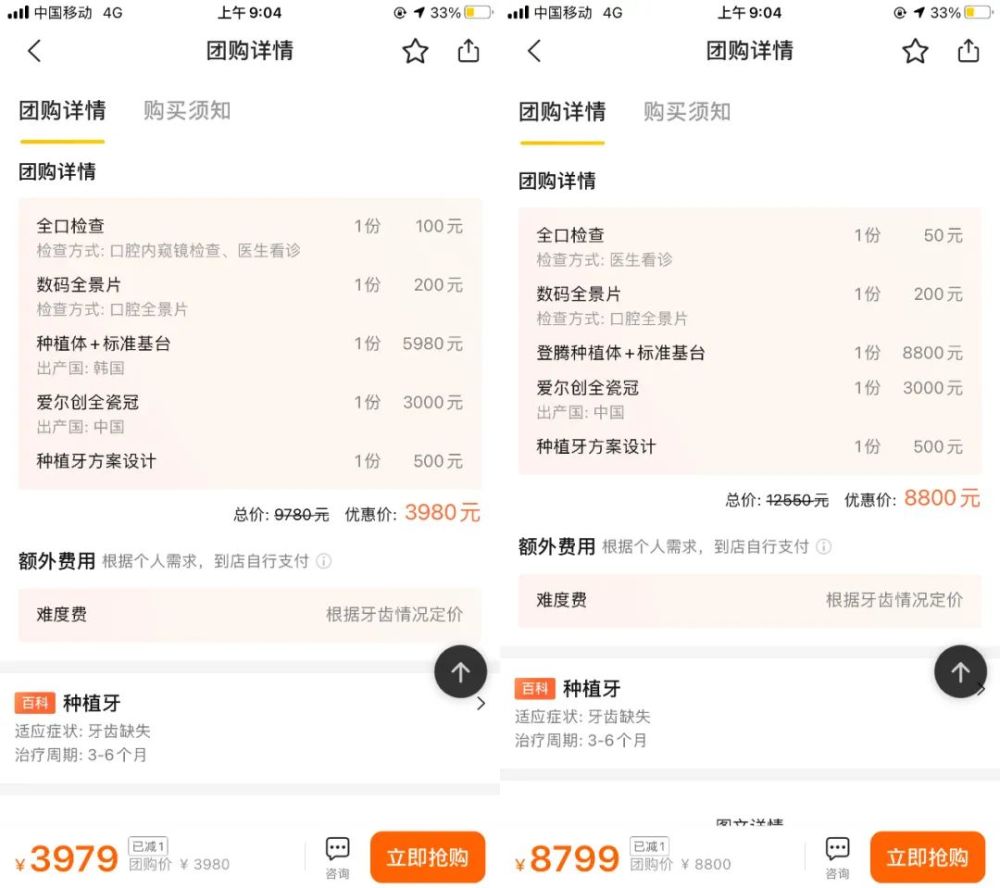Viewport: 1000px width, 888px height.
Task: Tap info icon next to 到店自行支付 left
Action: 324,561
